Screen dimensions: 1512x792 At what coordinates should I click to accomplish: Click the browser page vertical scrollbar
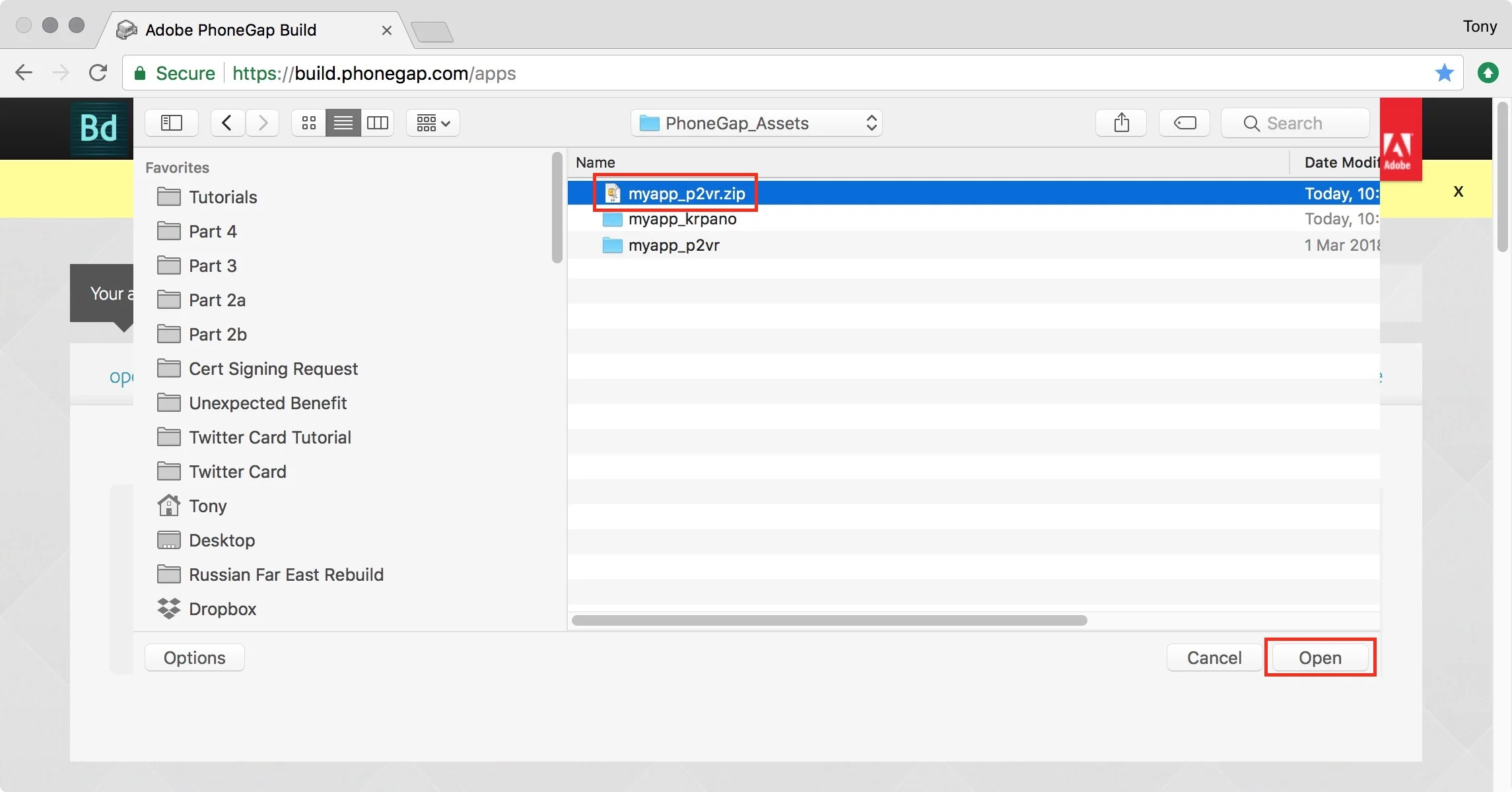1503,177
